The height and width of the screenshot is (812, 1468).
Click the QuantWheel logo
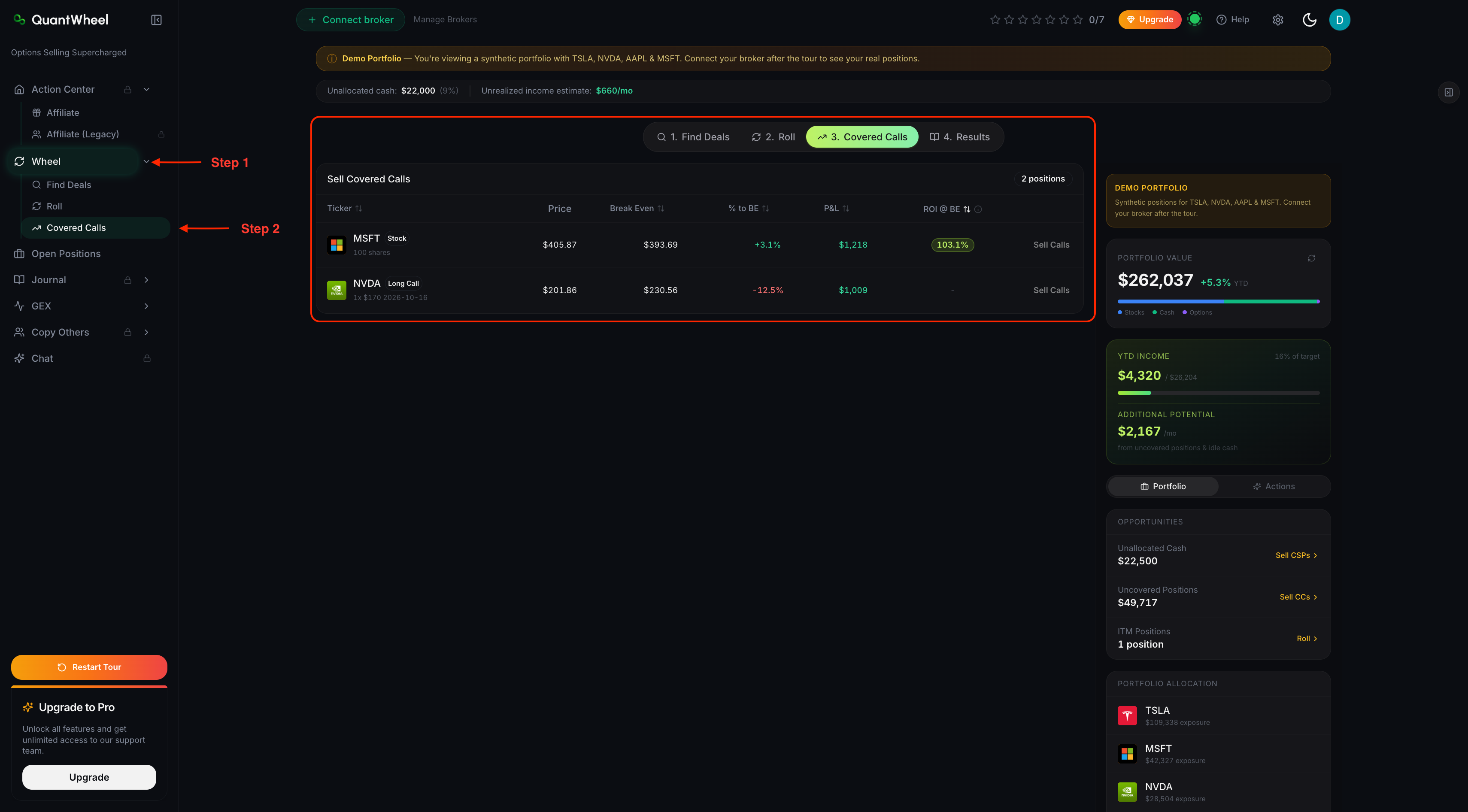click(61, 20)
